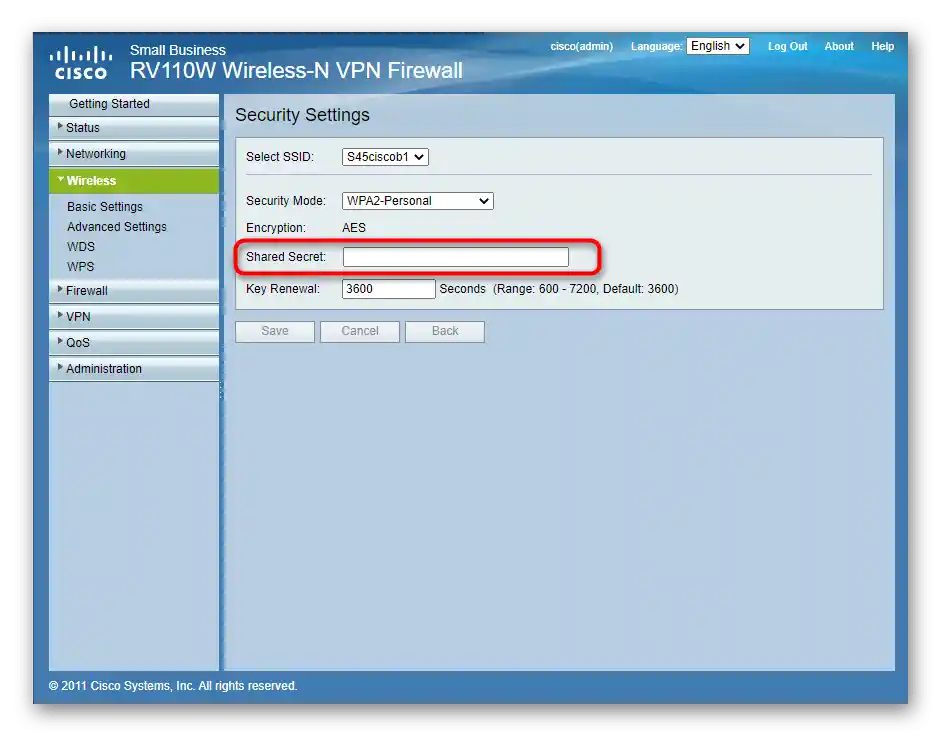The image size is (940, 736).
Task: Open the Select SSID dropdown
Action: pos(385,157)
